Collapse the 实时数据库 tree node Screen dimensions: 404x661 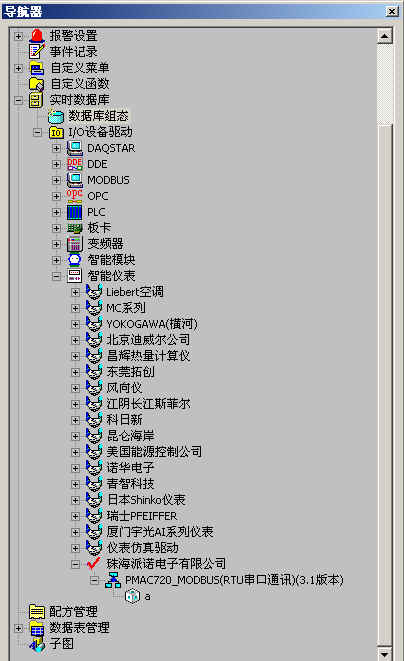[18, 100]
